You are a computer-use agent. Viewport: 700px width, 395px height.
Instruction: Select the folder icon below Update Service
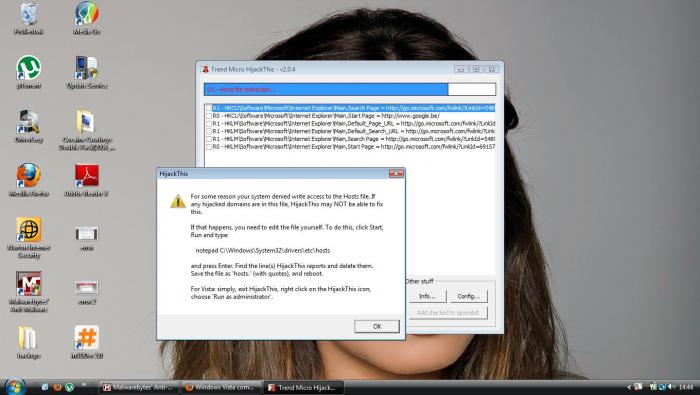pyautogui.click(x=87, y=129)
